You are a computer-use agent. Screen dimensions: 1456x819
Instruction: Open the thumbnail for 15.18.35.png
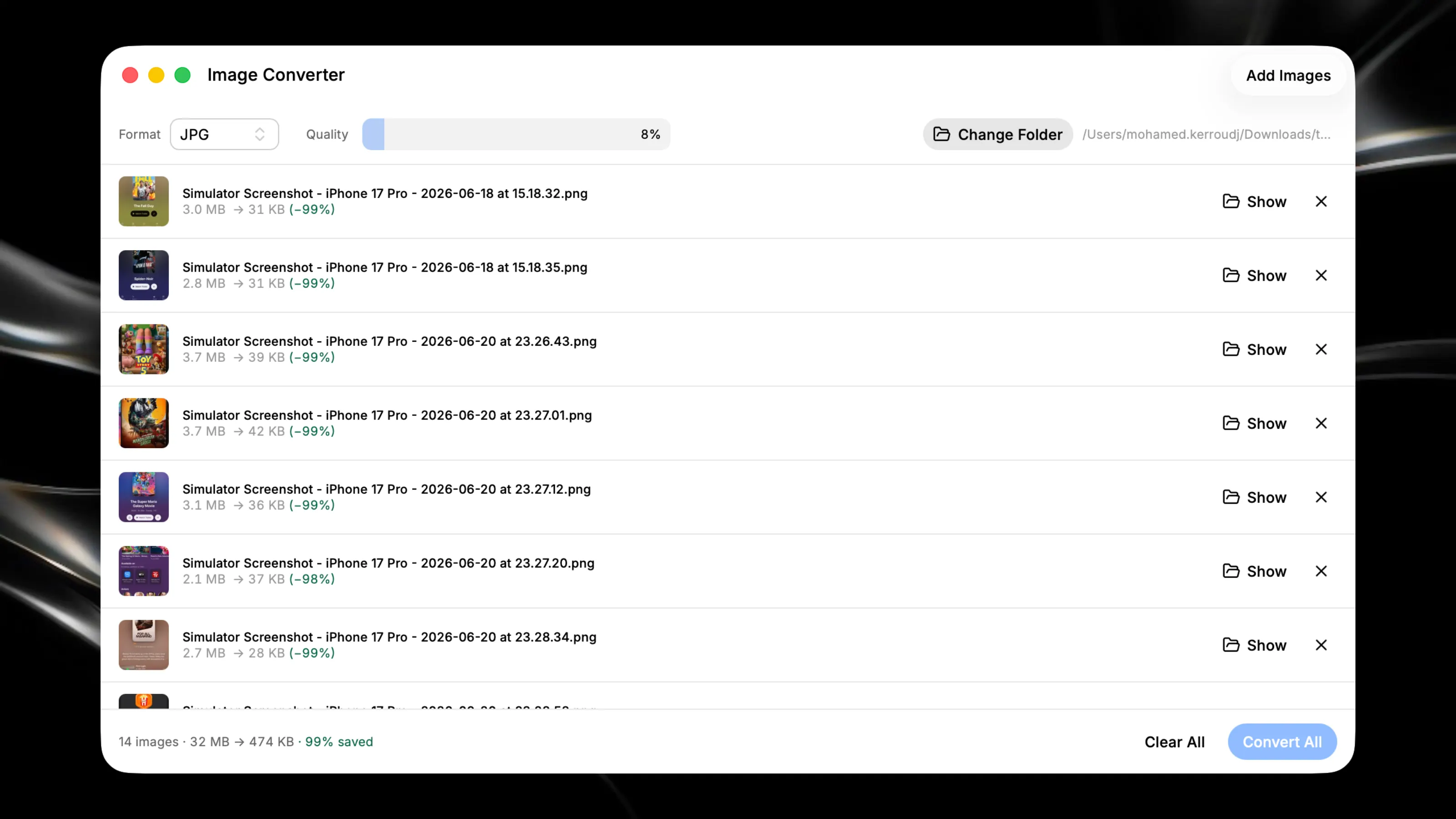click(144, 275)
